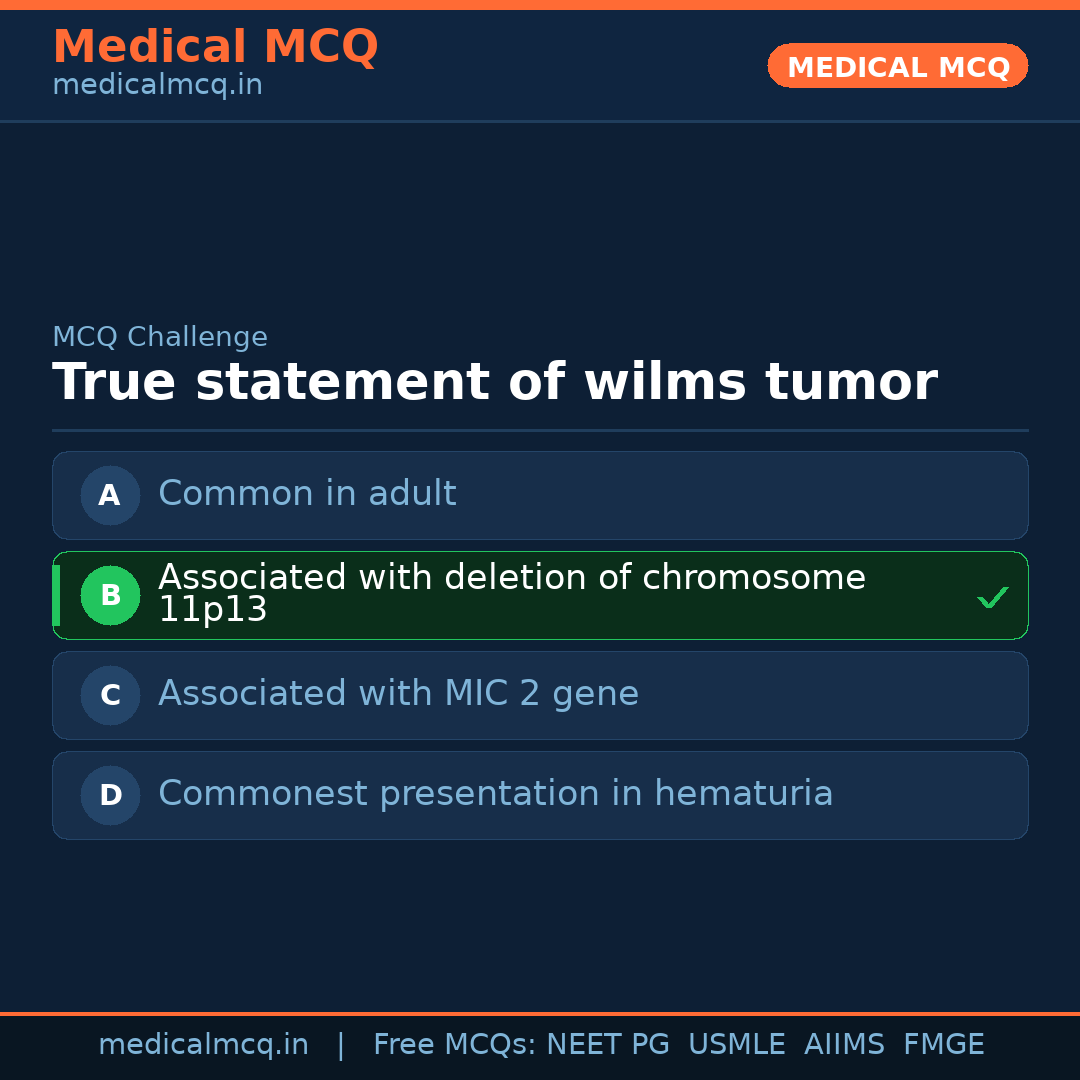Open the medicalmcq.in link in the footer
This screenshot has height=1080, width=1080.
click(203, 1045)
